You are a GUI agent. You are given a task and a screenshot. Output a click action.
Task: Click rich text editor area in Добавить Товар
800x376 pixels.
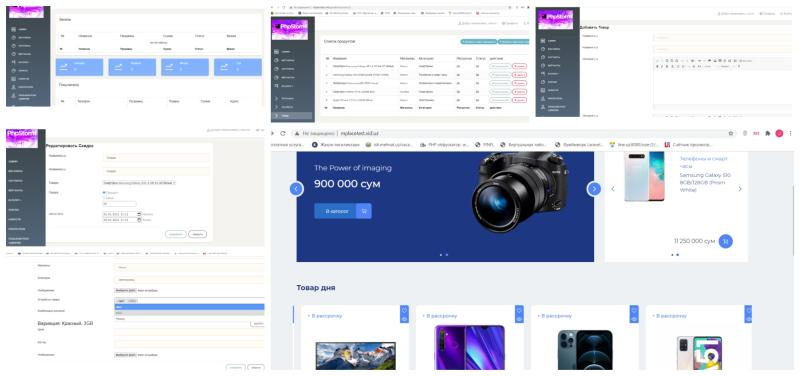tap(722, 87)
